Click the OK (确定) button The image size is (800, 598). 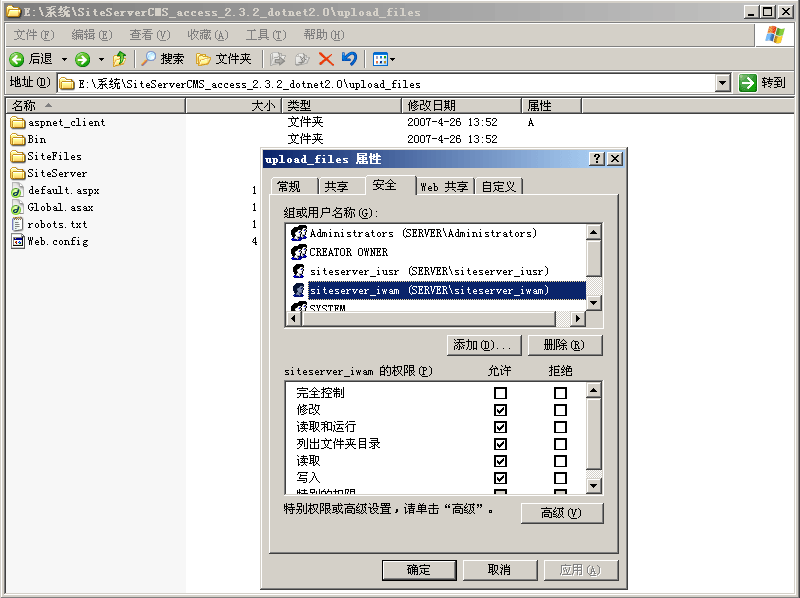coord(419,570)
